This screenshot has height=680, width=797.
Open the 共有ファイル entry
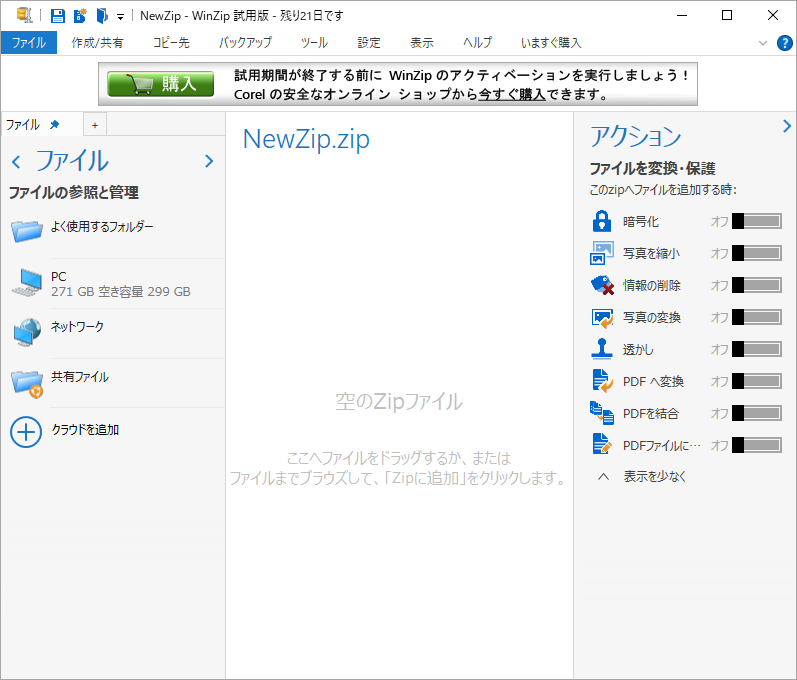click(x=116, y=383)
